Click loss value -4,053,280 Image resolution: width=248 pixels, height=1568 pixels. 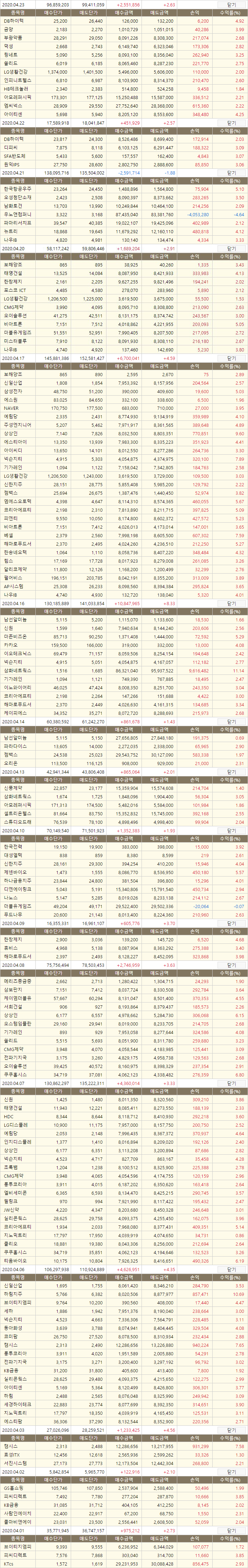[199, 215]
